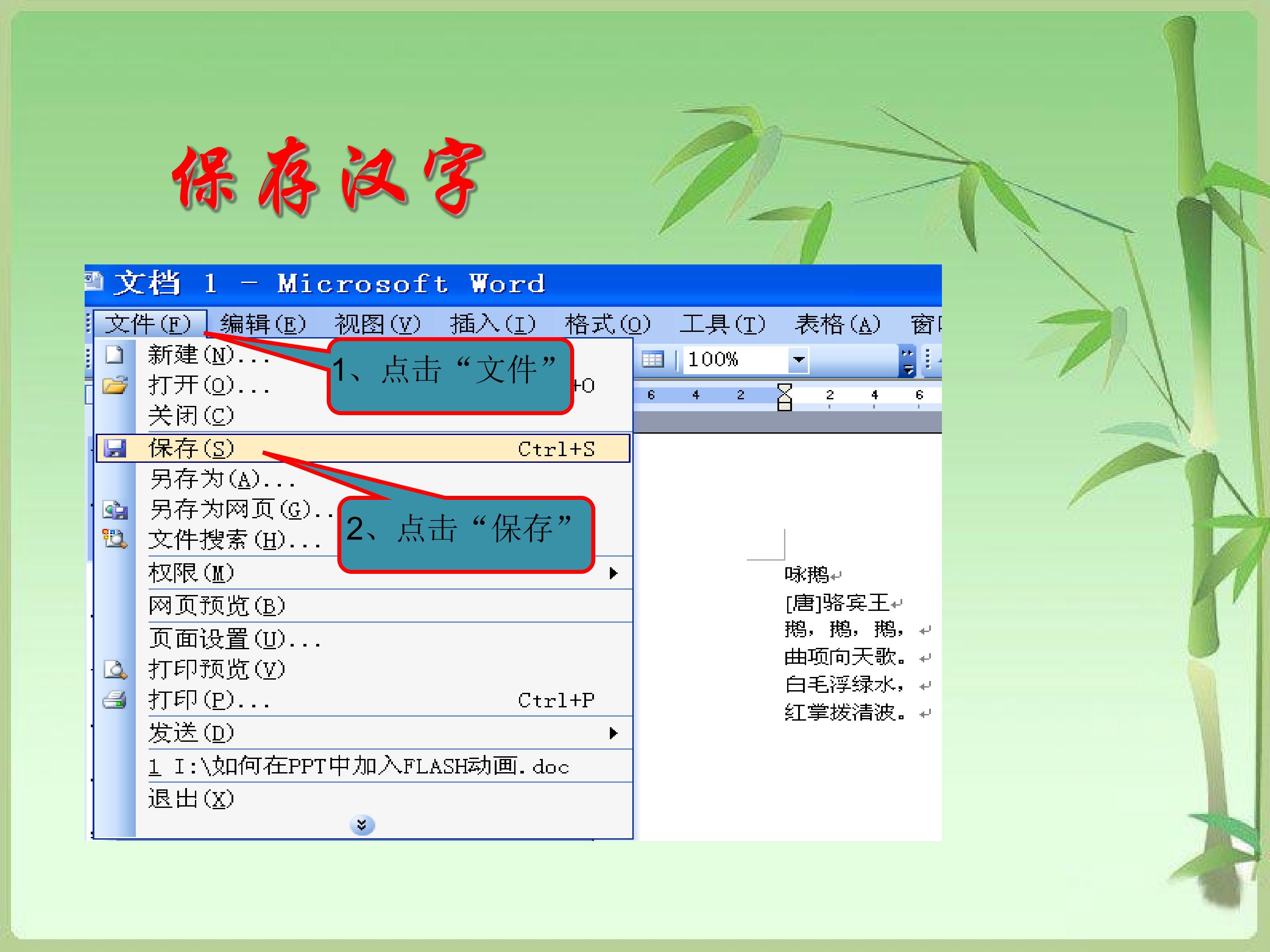This screenshot has height=952, width=1270.
Task: Click the line 白毛浮绿水，
Action: click(844, 685)
